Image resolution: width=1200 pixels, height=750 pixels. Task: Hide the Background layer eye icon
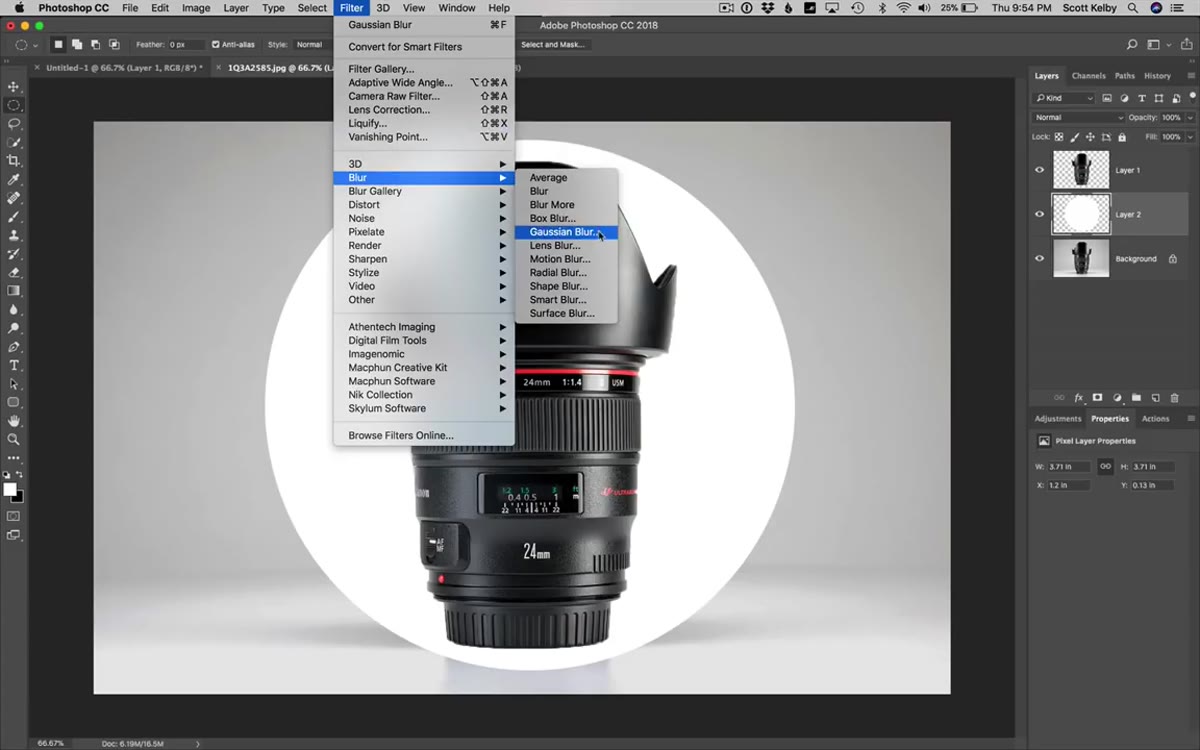coord(1040,258)
